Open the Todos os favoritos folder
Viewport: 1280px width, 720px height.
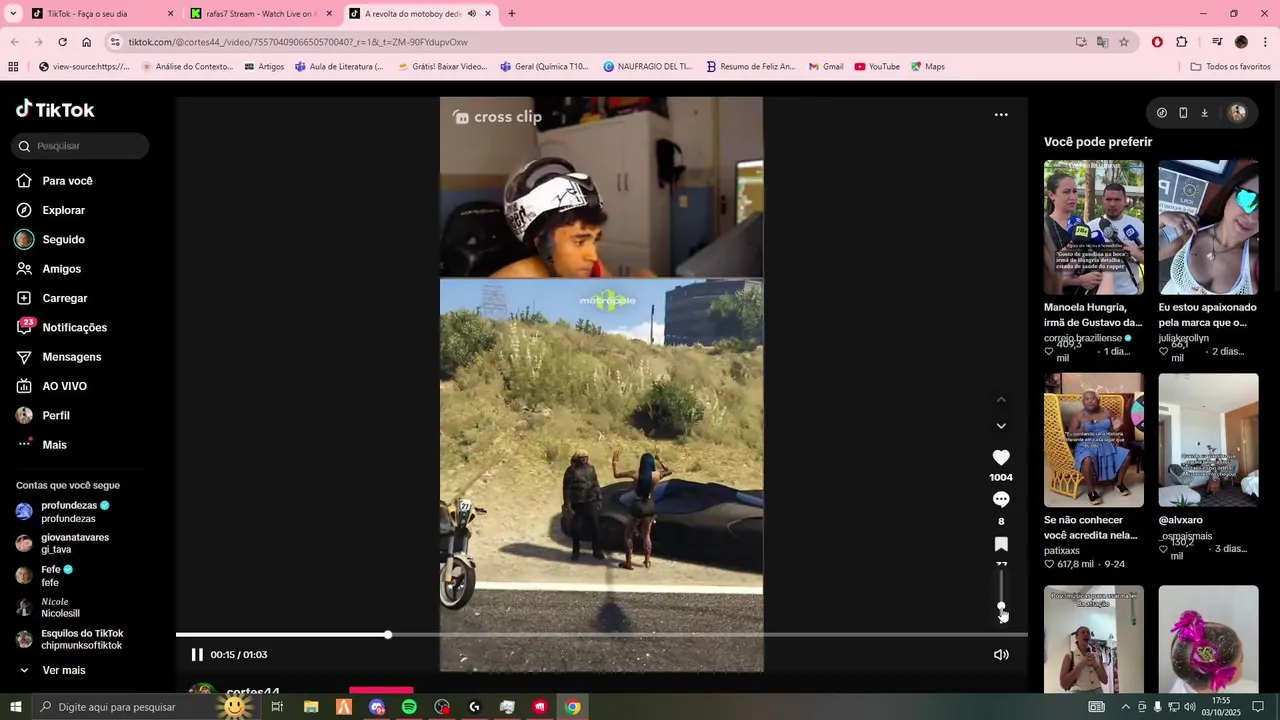[x=1230, y=67]
